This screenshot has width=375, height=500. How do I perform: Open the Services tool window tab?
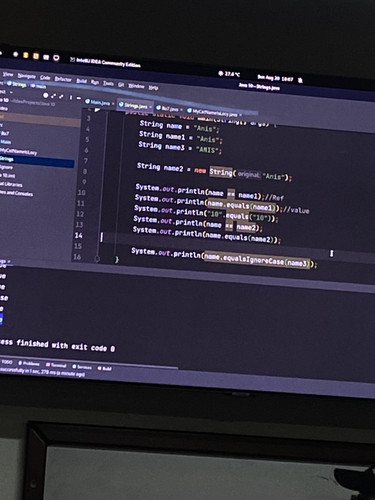[x=82, y=367]
